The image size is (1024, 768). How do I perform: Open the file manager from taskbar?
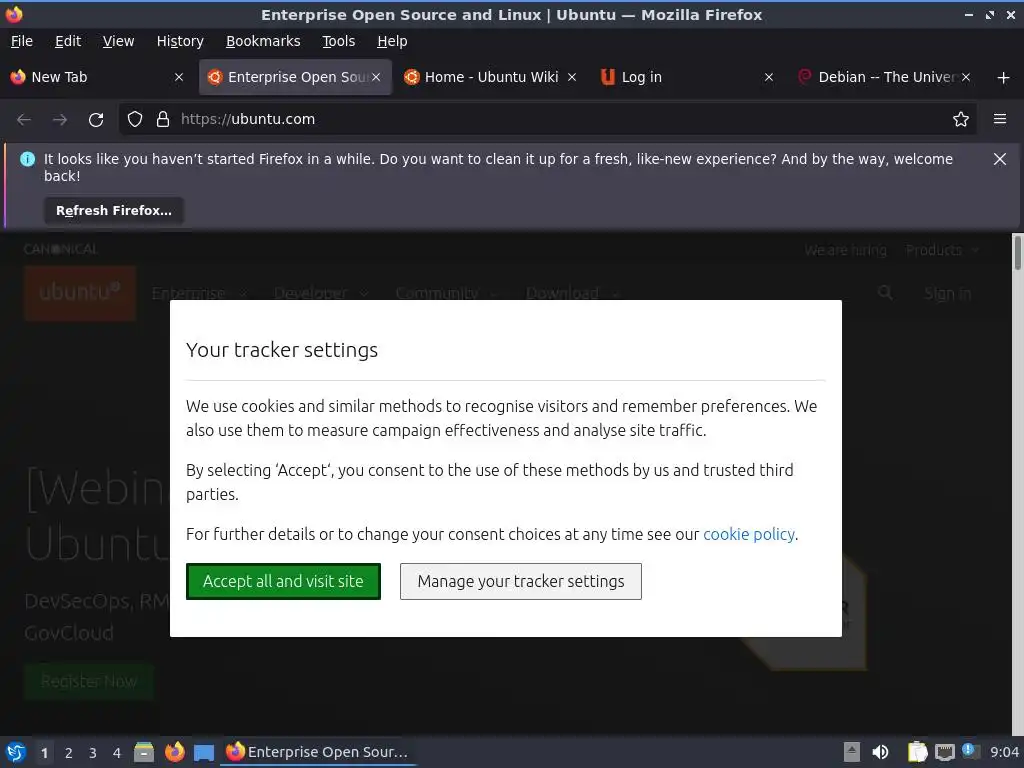point(144,752)
